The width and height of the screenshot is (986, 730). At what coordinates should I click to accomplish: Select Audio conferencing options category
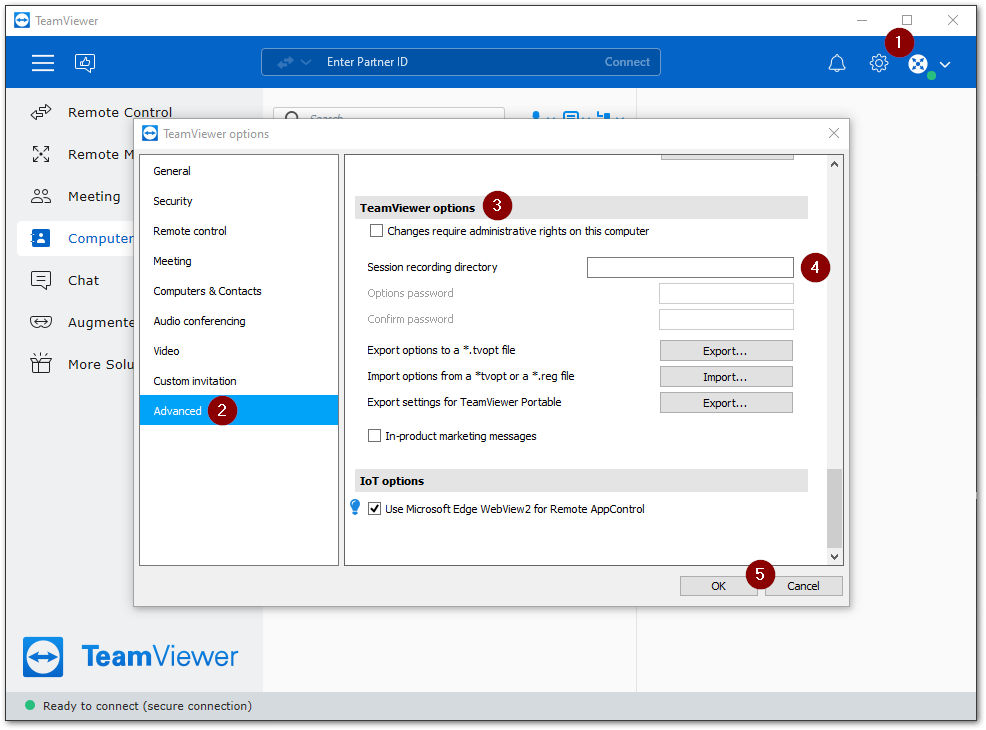[x=239, y=321]
